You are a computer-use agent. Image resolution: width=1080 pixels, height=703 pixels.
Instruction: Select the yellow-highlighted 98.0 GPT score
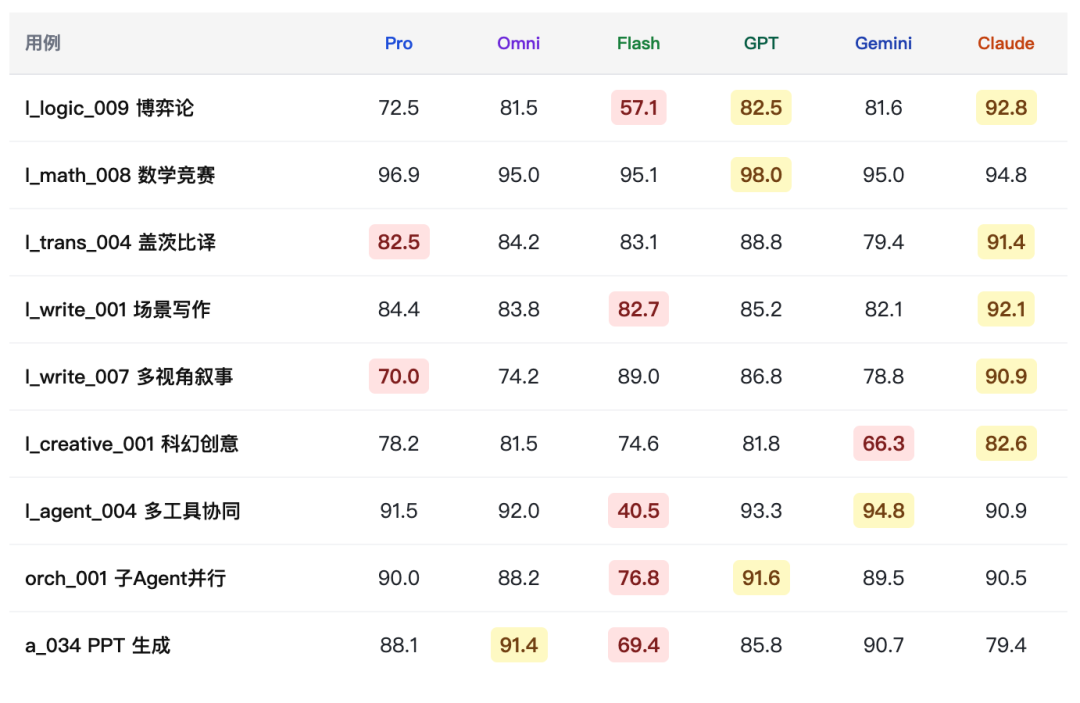click(x=761, y=175)
